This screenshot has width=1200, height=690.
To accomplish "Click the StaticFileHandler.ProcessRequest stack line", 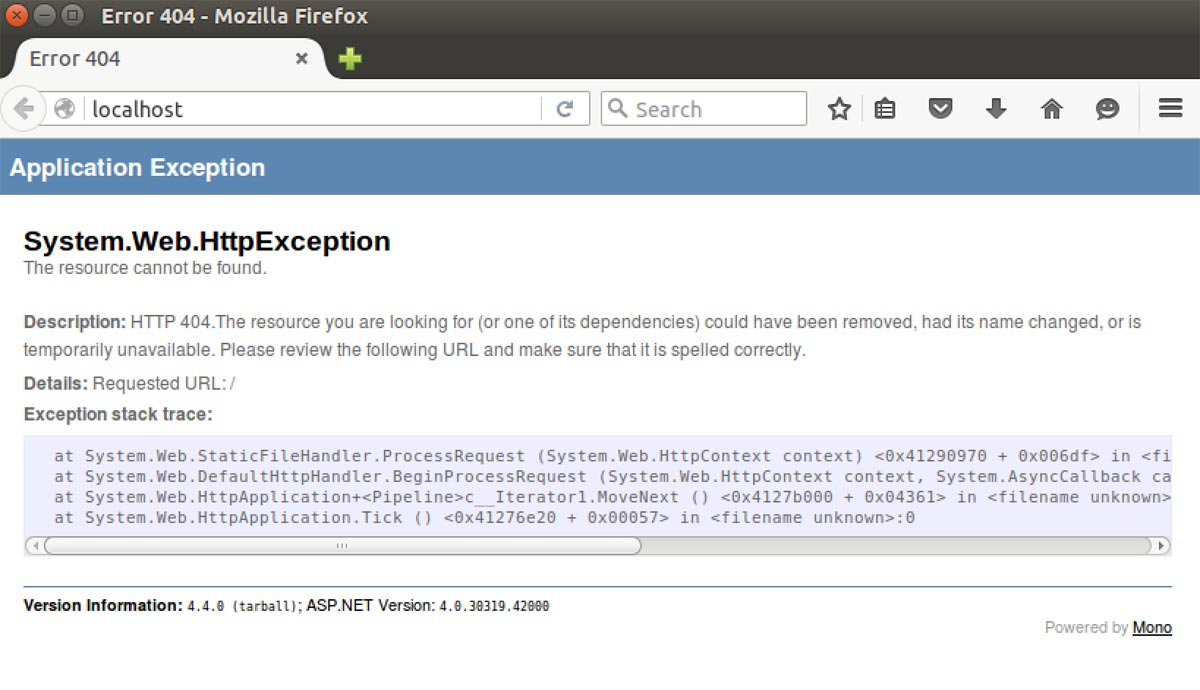I will [612, 456].
